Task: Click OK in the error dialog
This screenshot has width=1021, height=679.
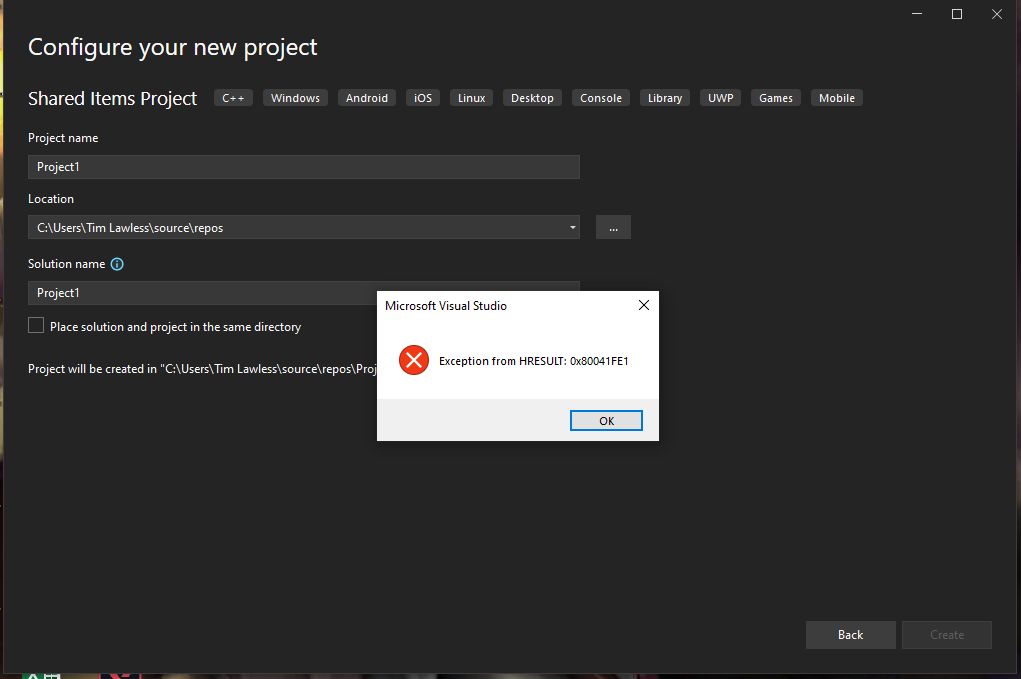Action: pos(606,421)
